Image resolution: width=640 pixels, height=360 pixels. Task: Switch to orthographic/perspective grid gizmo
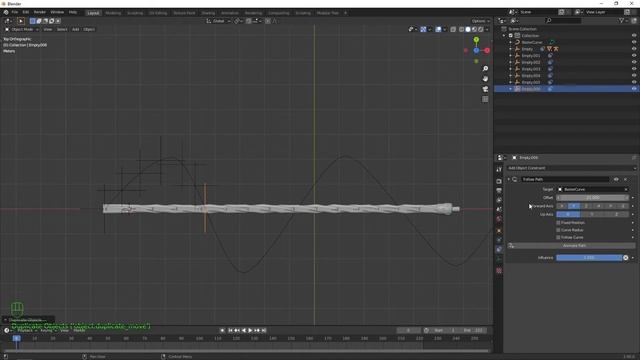485,99
